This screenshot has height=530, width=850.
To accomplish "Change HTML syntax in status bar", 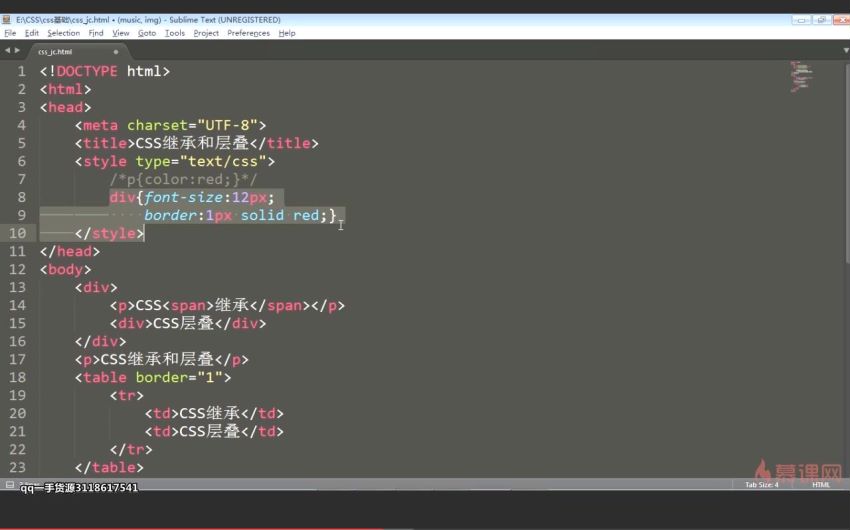I will pyautogui.click(x=821, y=484).
